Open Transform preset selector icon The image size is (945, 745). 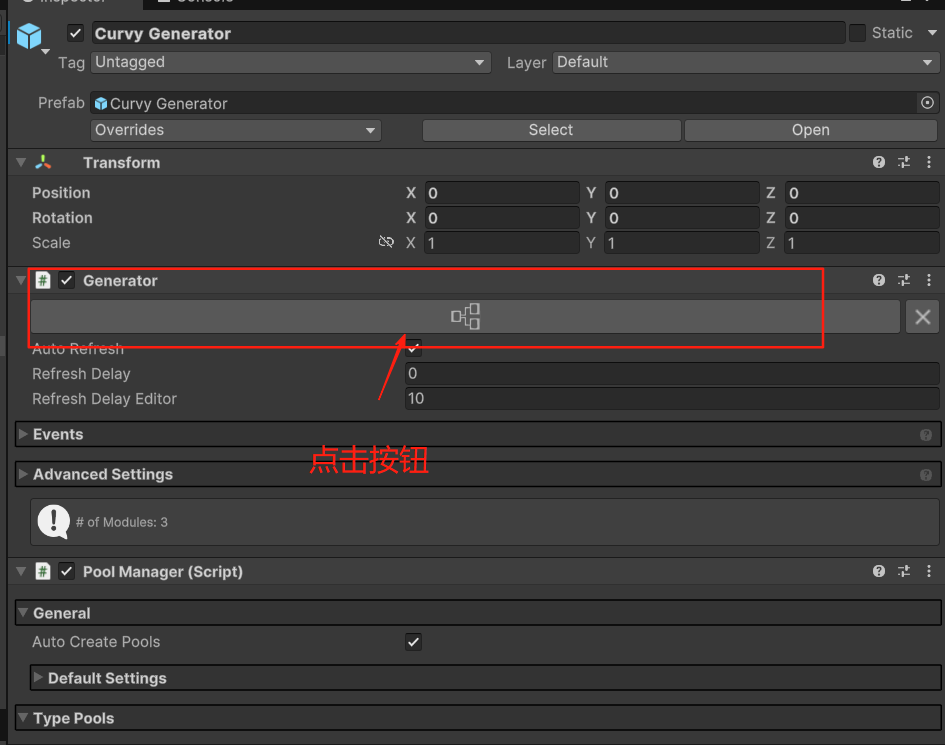(904, 162)
